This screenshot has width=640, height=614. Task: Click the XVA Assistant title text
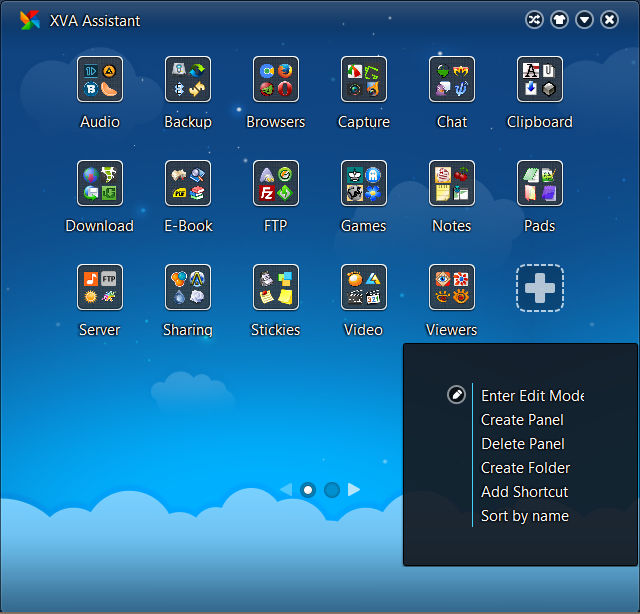tap(95, 20)
